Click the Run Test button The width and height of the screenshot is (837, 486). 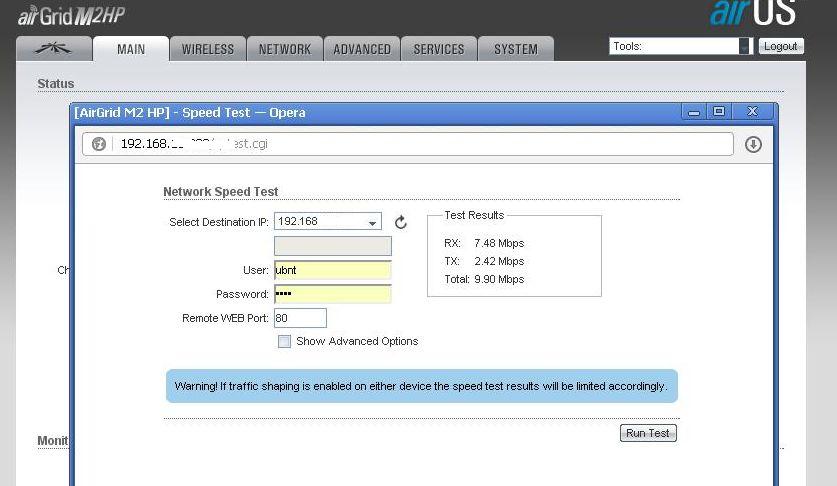click(648, 433)
